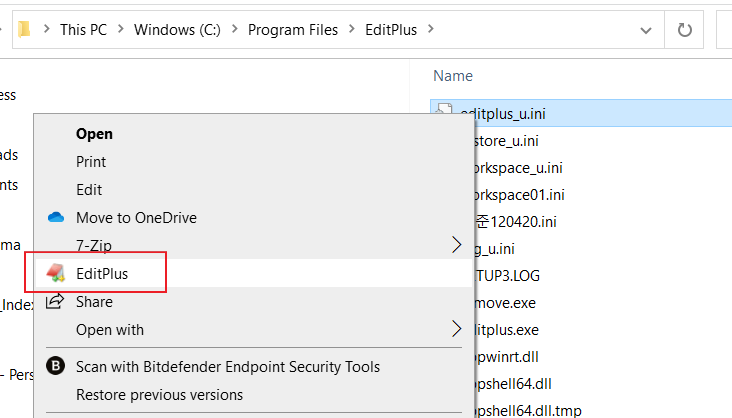Select the file ending g_u.ini
Screen dimensions: 732x418
pos(494,249)
